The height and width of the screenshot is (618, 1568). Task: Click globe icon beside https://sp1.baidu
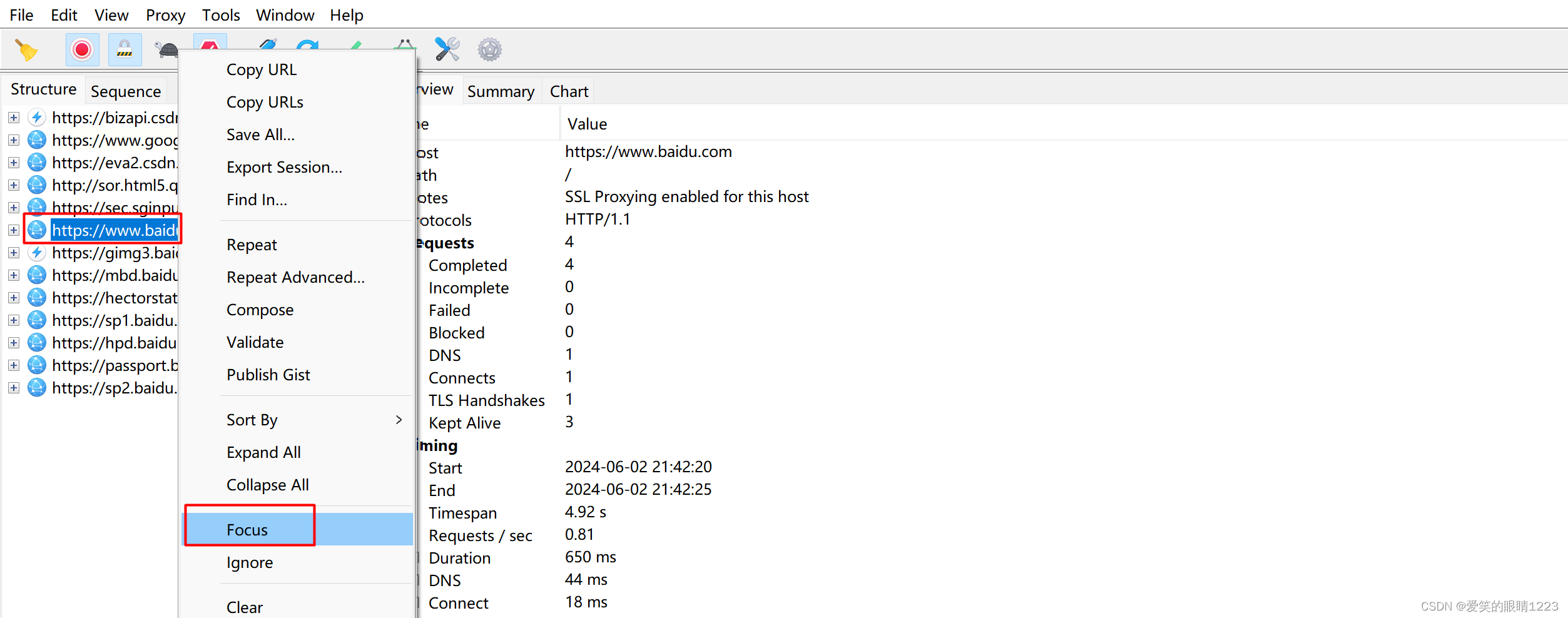point(38,320)
